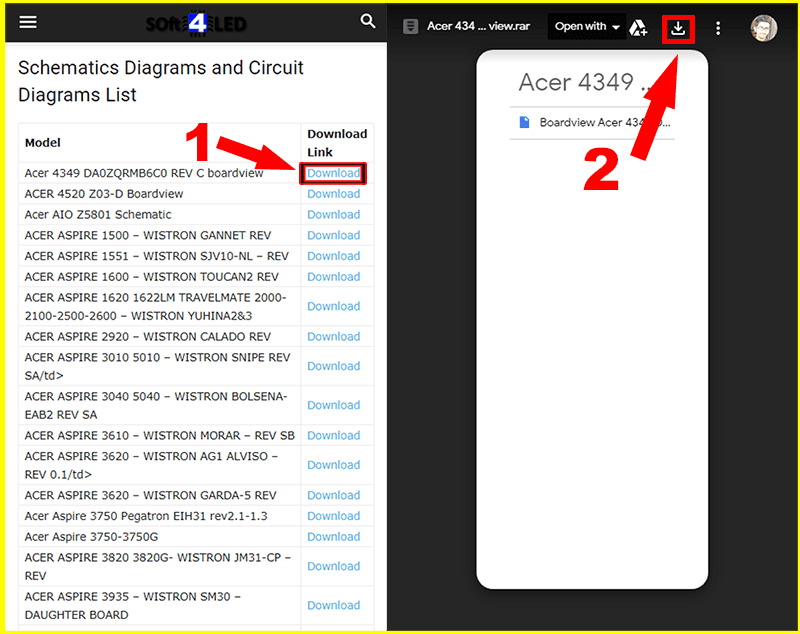Click the Soft4LED logo
This screenshot has height=634, width=800.
(196, 23)
